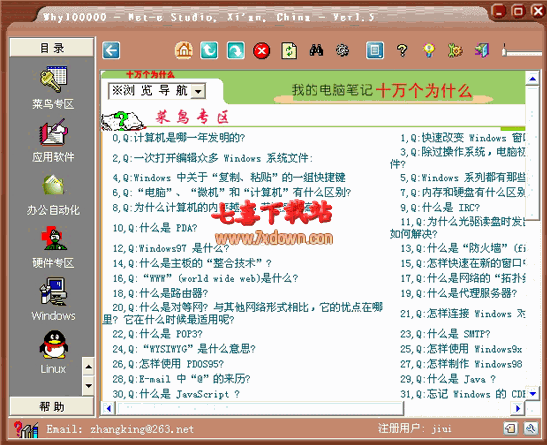Click the blue page list toolbar icon
The image size is (547, 445).
(x=375, y=51)
